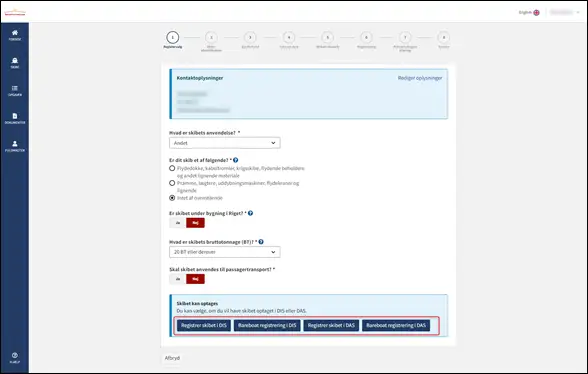
Task: Click 'Rediger oplysninger' link
Action: tap(420, 78)
